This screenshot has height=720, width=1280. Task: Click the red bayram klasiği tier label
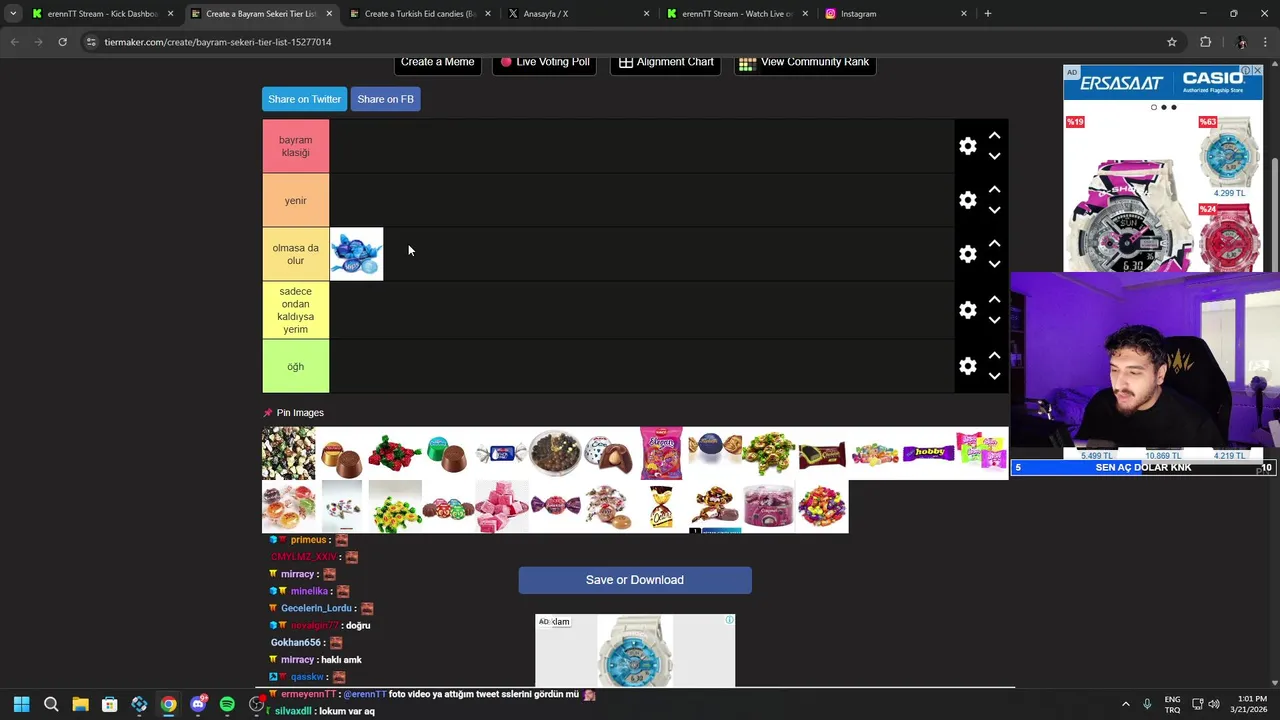[x=295, y=146]
